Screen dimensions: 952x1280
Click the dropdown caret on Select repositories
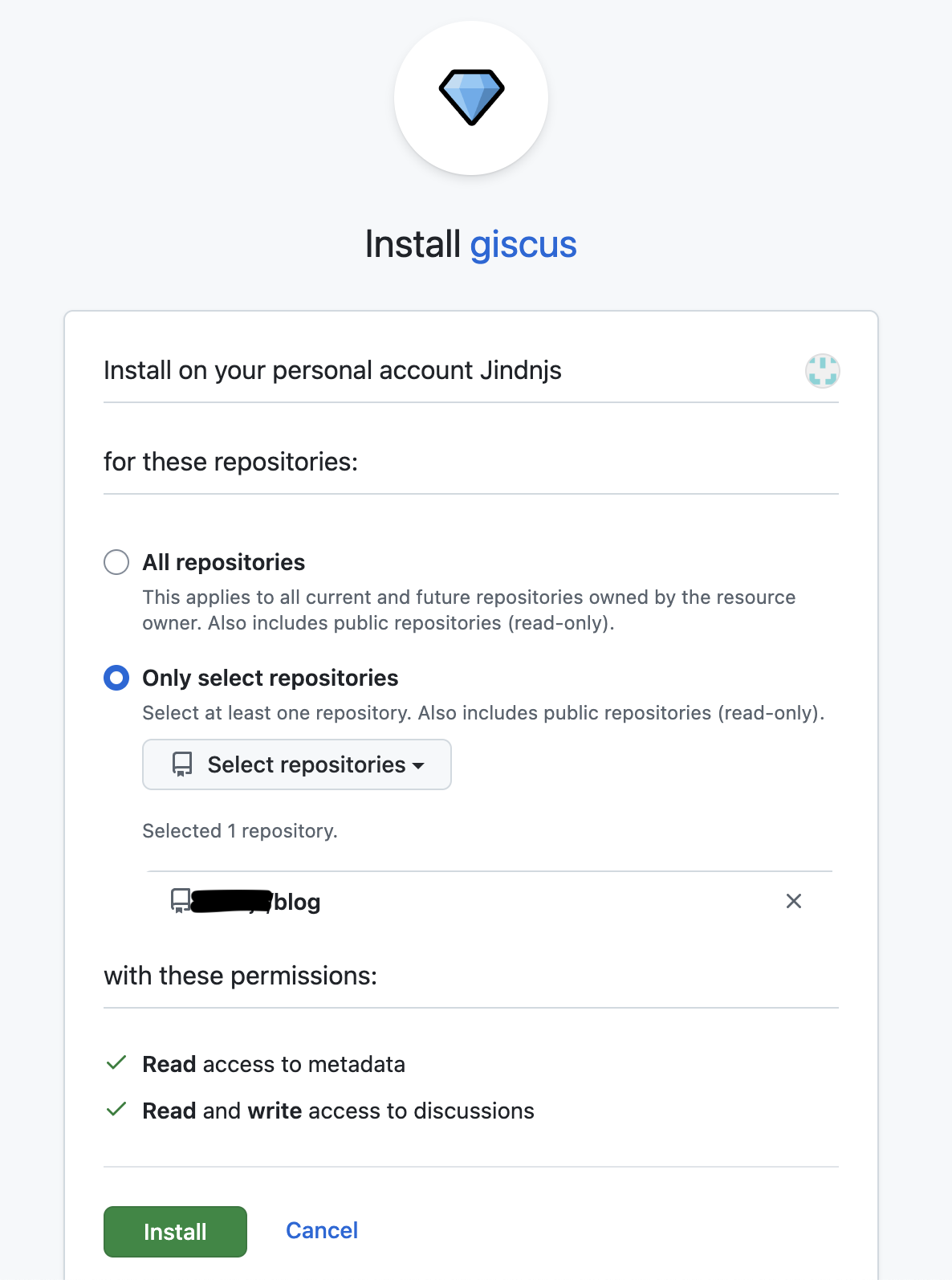[x=418, y=766]
